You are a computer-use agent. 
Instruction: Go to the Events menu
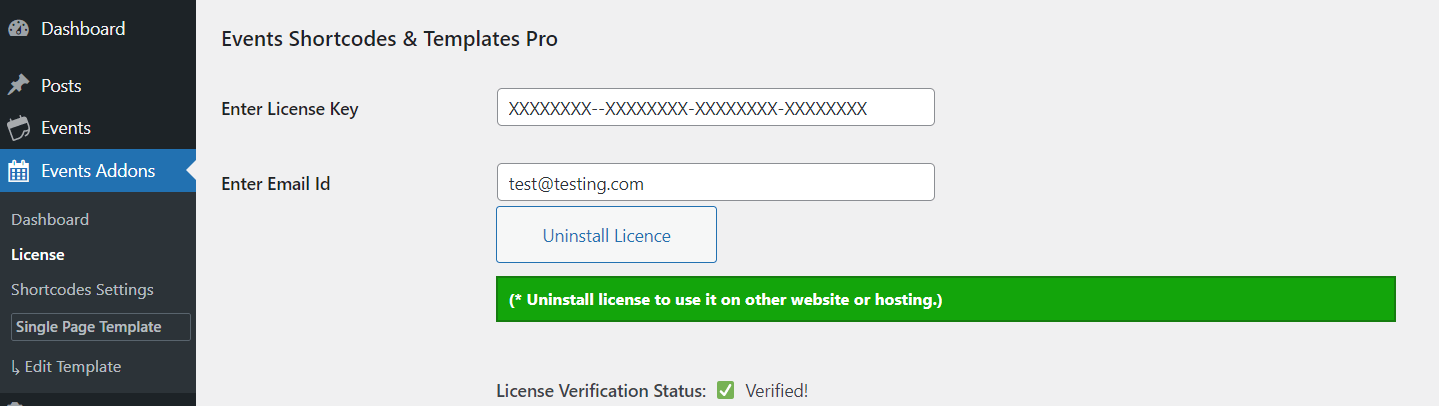tap(66, 128)
